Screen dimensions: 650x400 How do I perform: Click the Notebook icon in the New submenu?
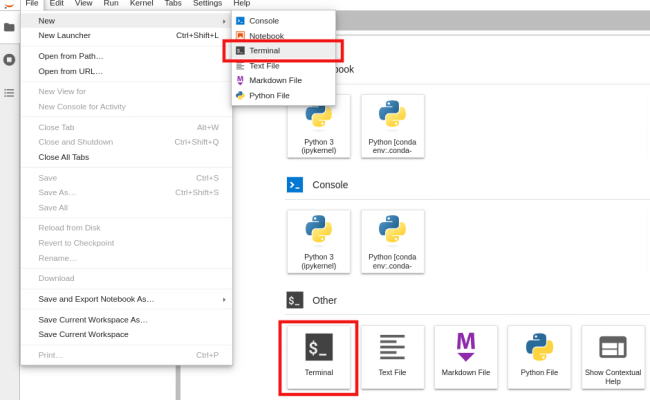[240, 36]
